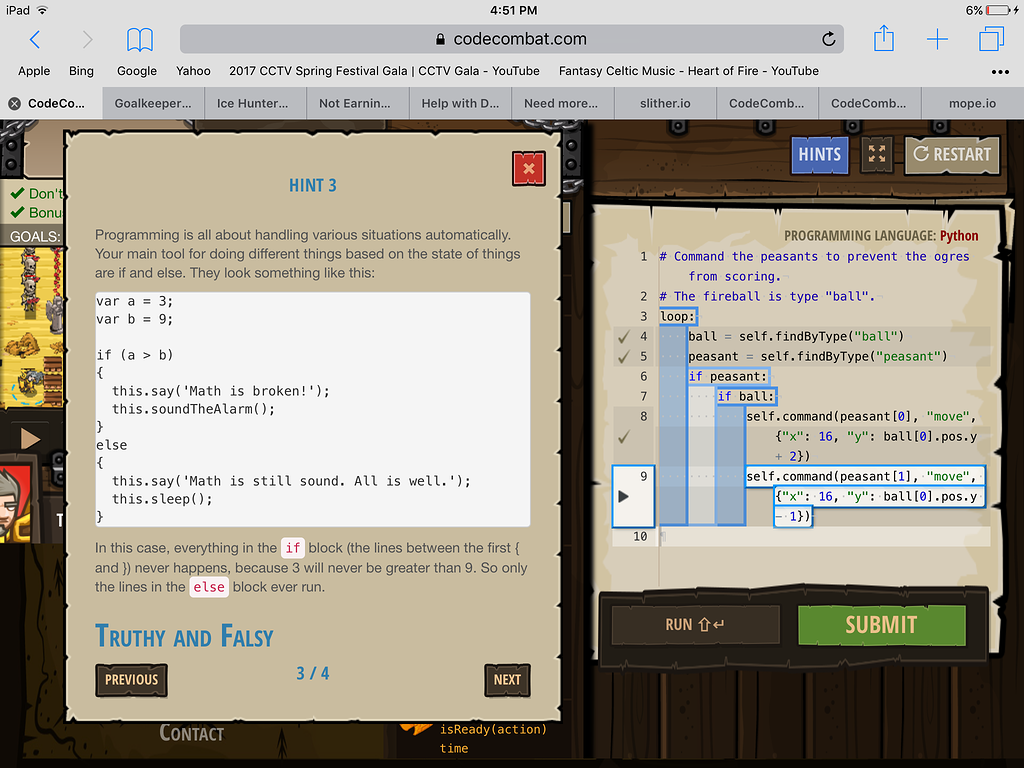
Task: Open the more bookmarks ellipsis menu
Action: (1001, 71)
